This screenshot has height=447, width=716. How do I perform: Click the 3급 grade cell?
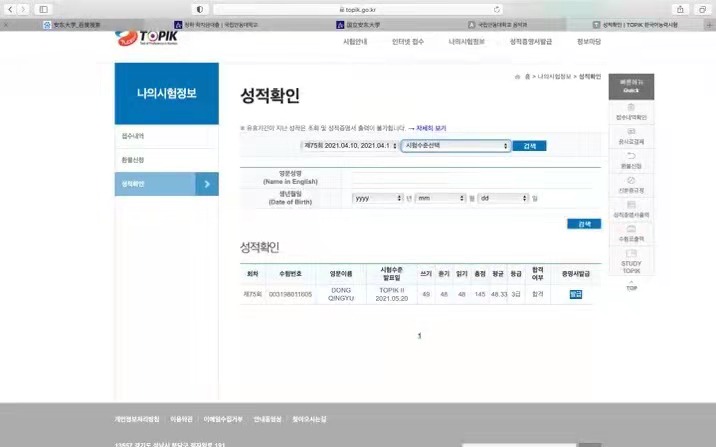[516, 294]
